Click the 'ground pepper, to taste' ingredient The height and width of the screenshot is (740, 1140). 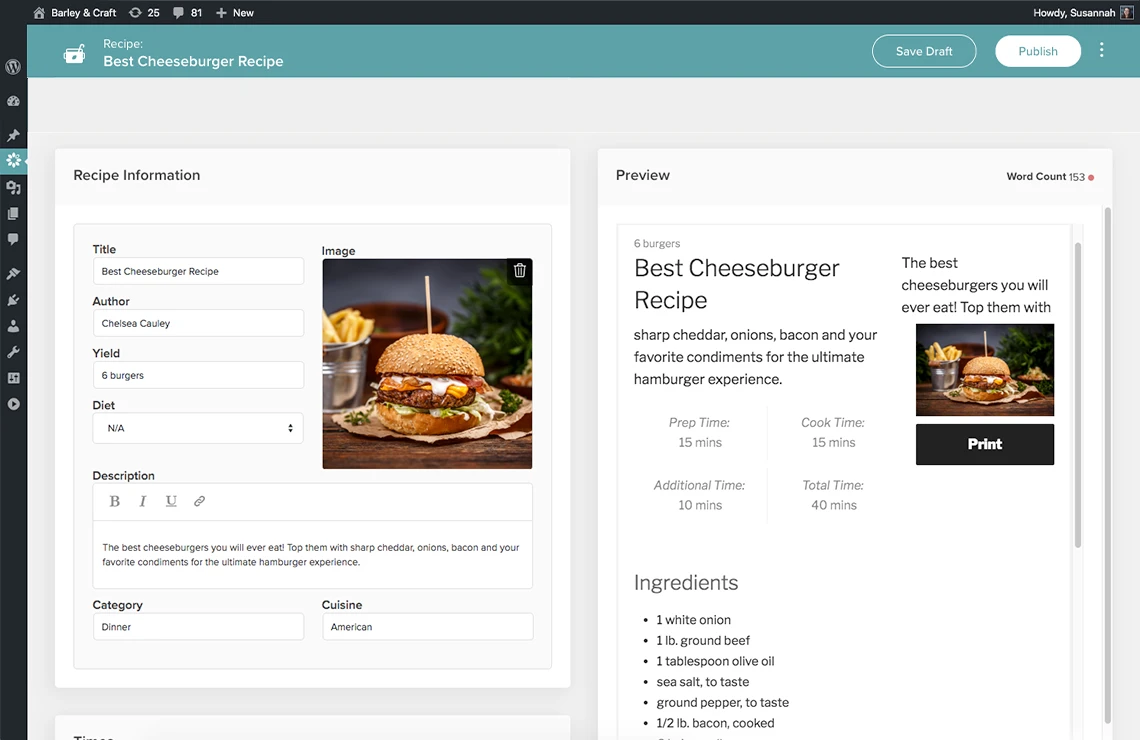(x=722, y=702)
